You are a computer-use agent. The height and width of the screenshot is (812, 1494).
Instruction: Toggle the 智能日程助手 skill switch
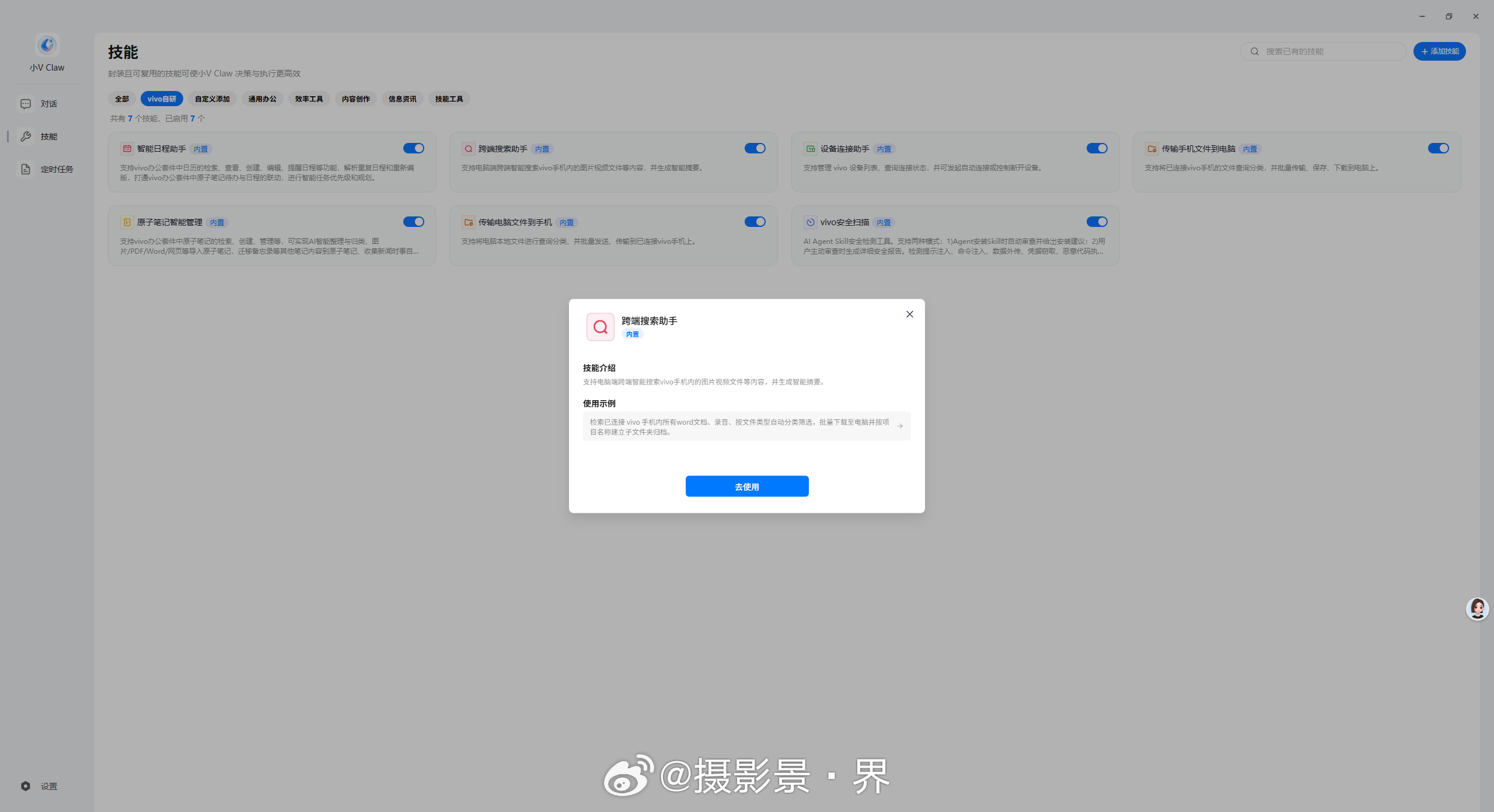point(414,148)
